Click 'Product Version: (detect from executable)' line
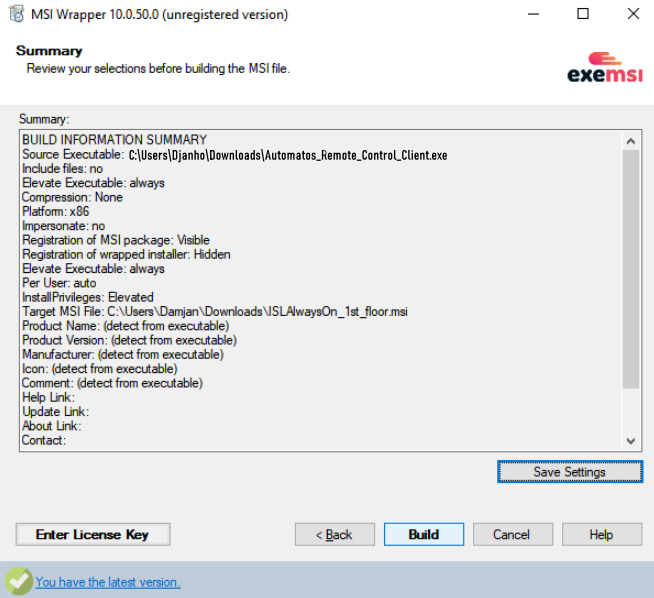654x598 pixels. click(x=129, y=340)
